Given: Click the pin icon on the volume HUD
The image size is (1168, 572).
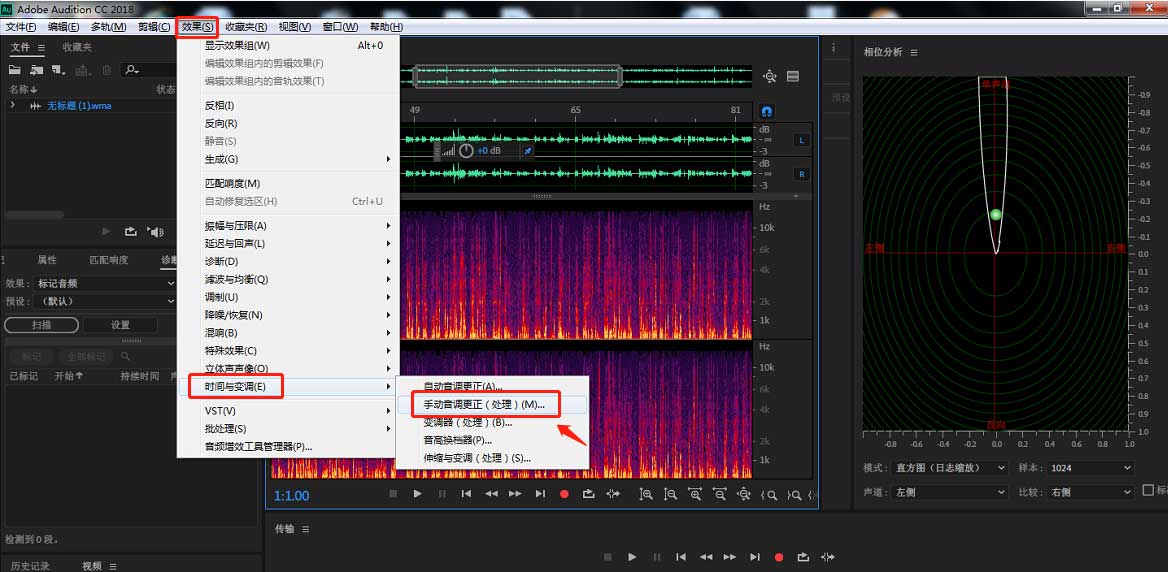Looking at the screenshot, I should [x=528, y=151].
